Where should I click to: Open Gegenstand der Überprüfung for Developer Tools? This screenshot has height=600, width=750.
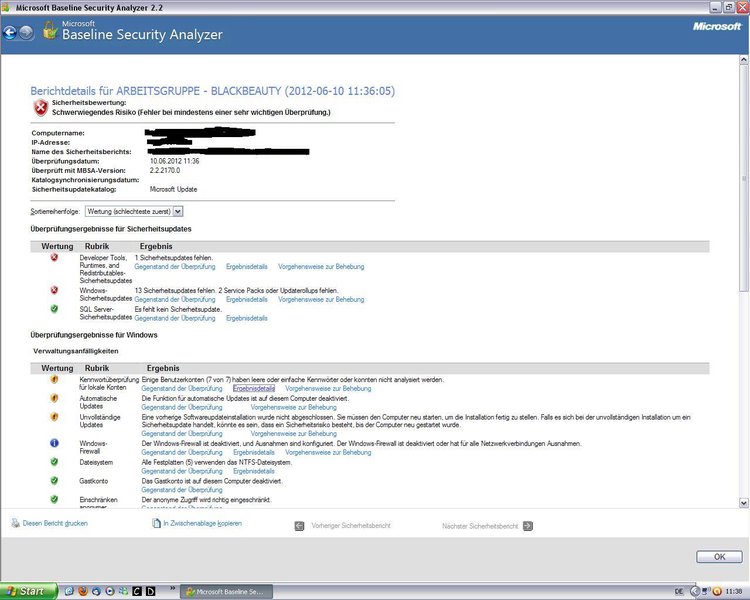(x=175, y=267)
